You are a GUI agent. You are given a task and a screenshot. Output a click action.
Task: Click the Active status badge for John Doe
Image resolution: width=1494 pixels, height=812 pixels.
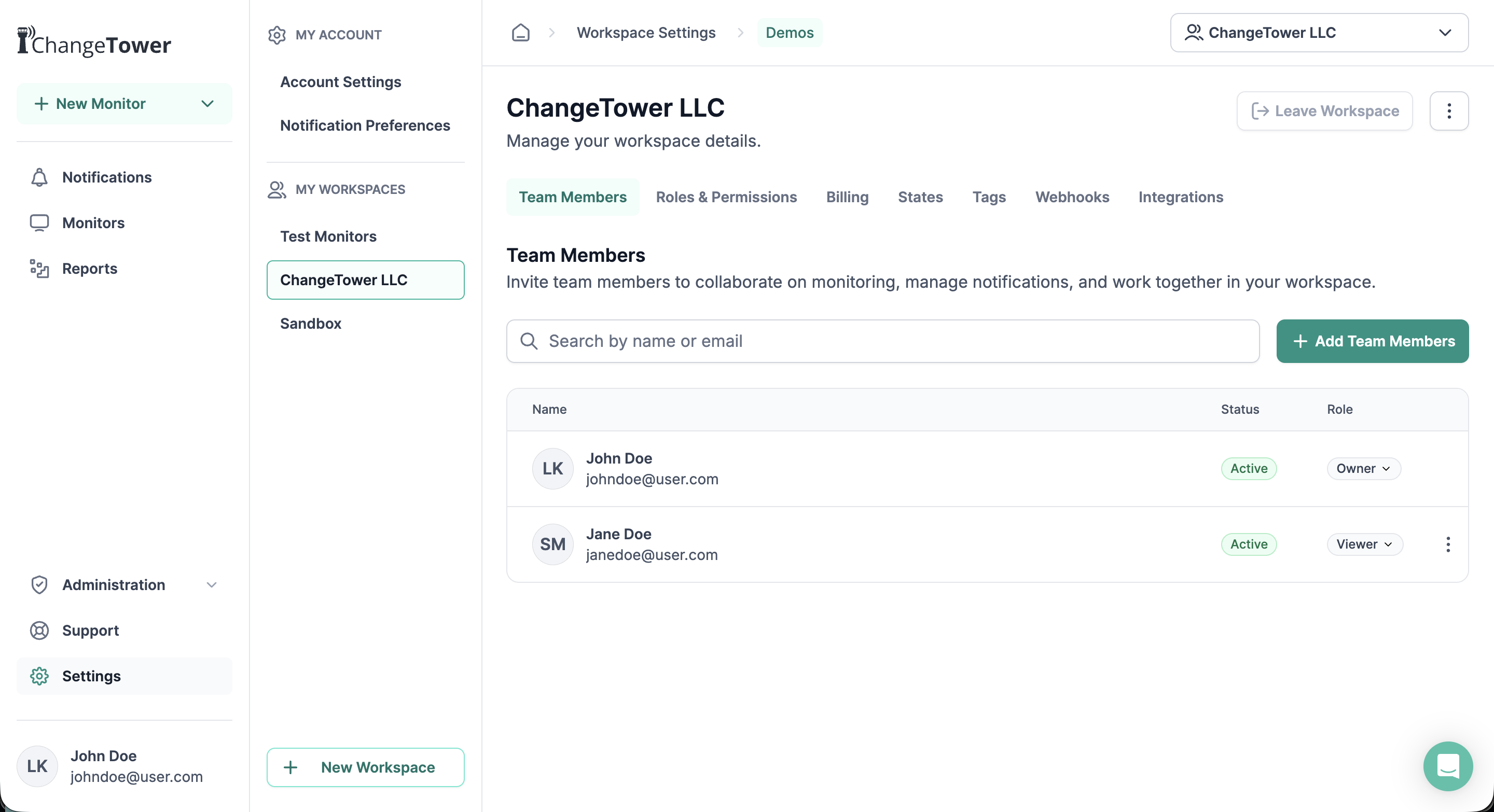tap(1248, 469)
